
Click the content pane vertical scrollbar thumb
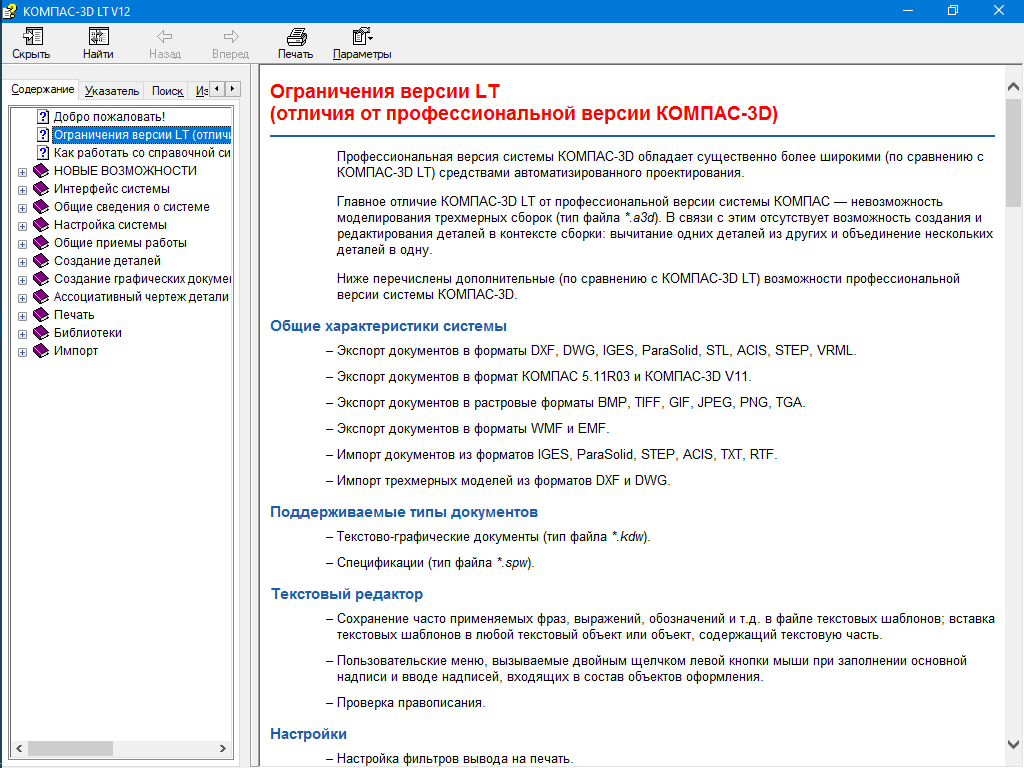click(1013, 153)
